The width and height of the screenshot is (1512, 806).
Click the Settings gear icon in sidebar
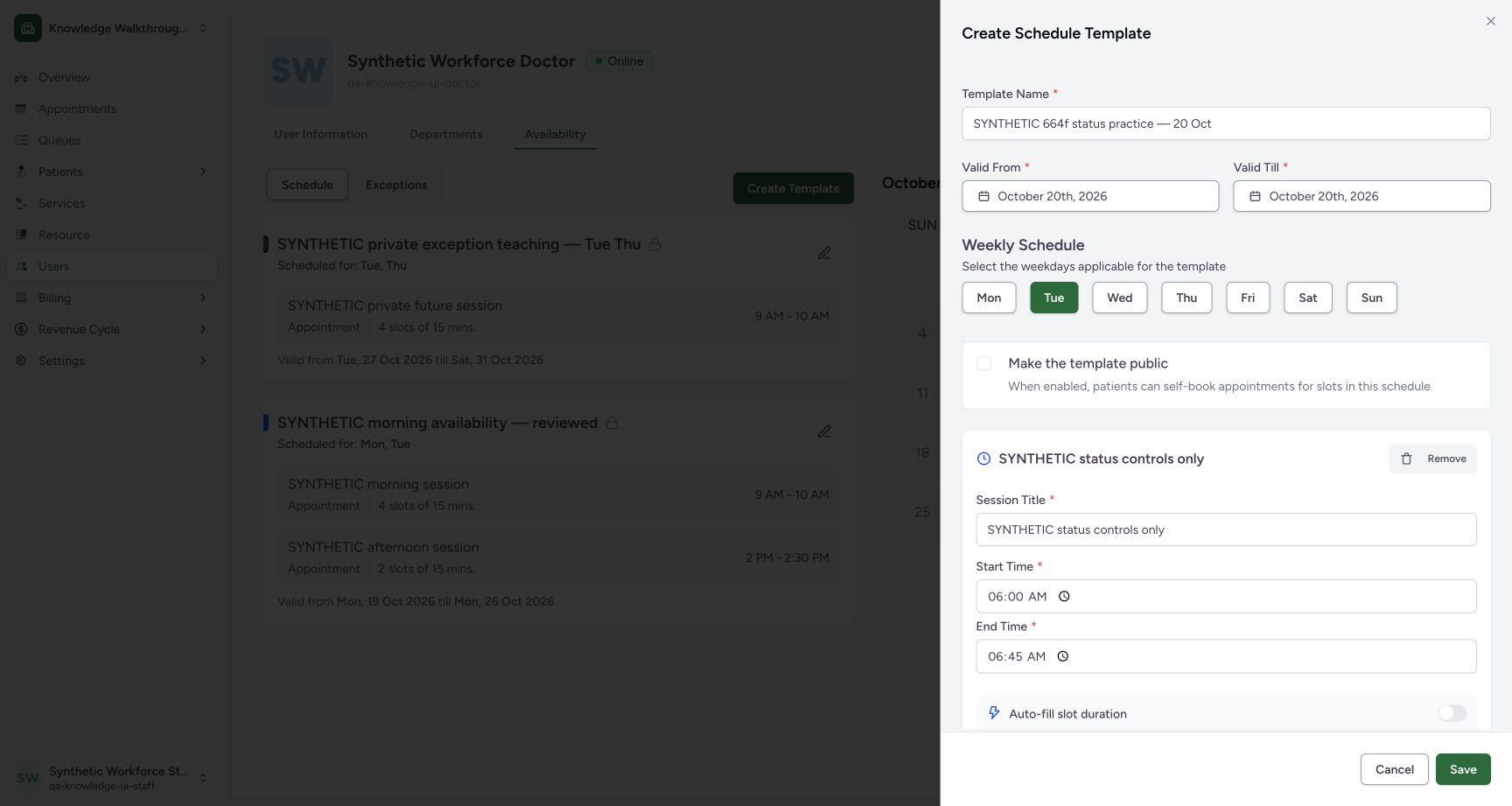pyautogui.click(x=21, y=361)
